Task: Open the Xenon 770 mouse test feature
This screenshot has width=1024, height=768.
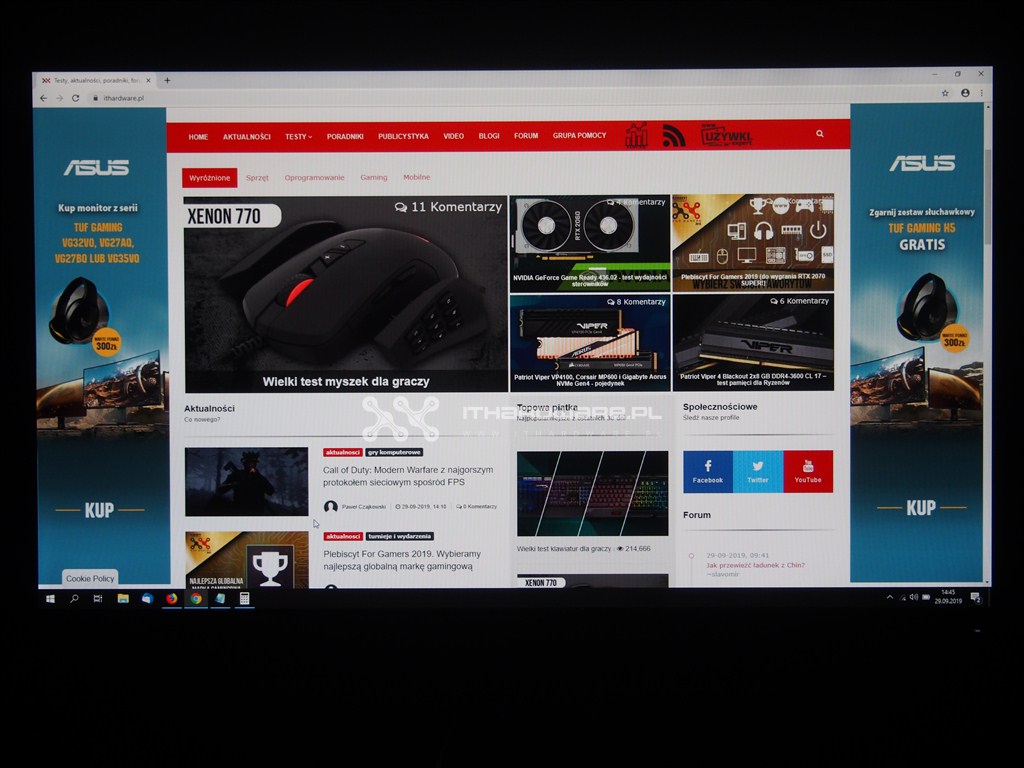Action: pos(345,294)
